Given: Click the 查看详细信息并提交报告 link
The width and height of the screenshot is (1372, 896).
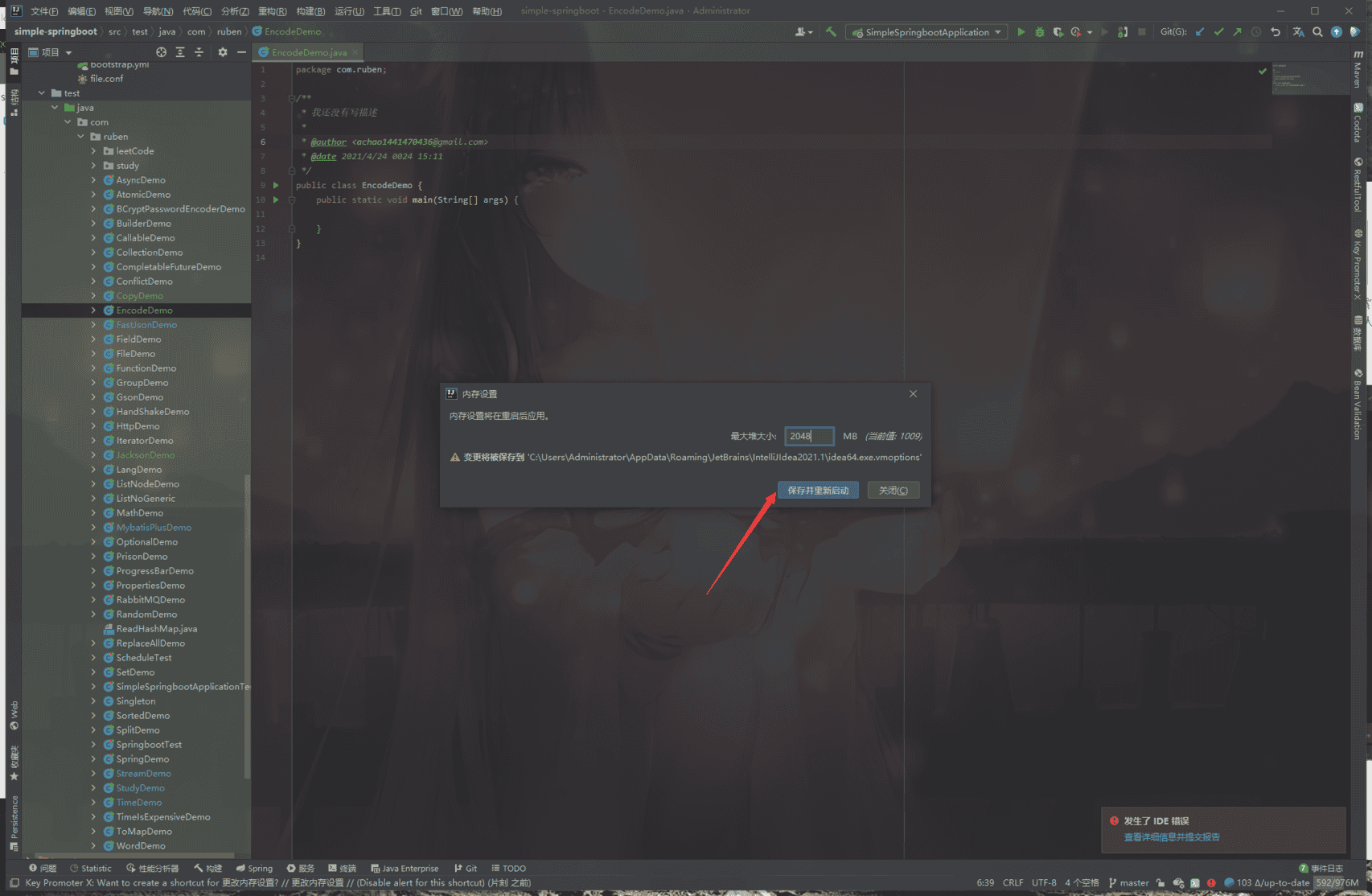Looking at the screenshot, I should (1171, 837).
